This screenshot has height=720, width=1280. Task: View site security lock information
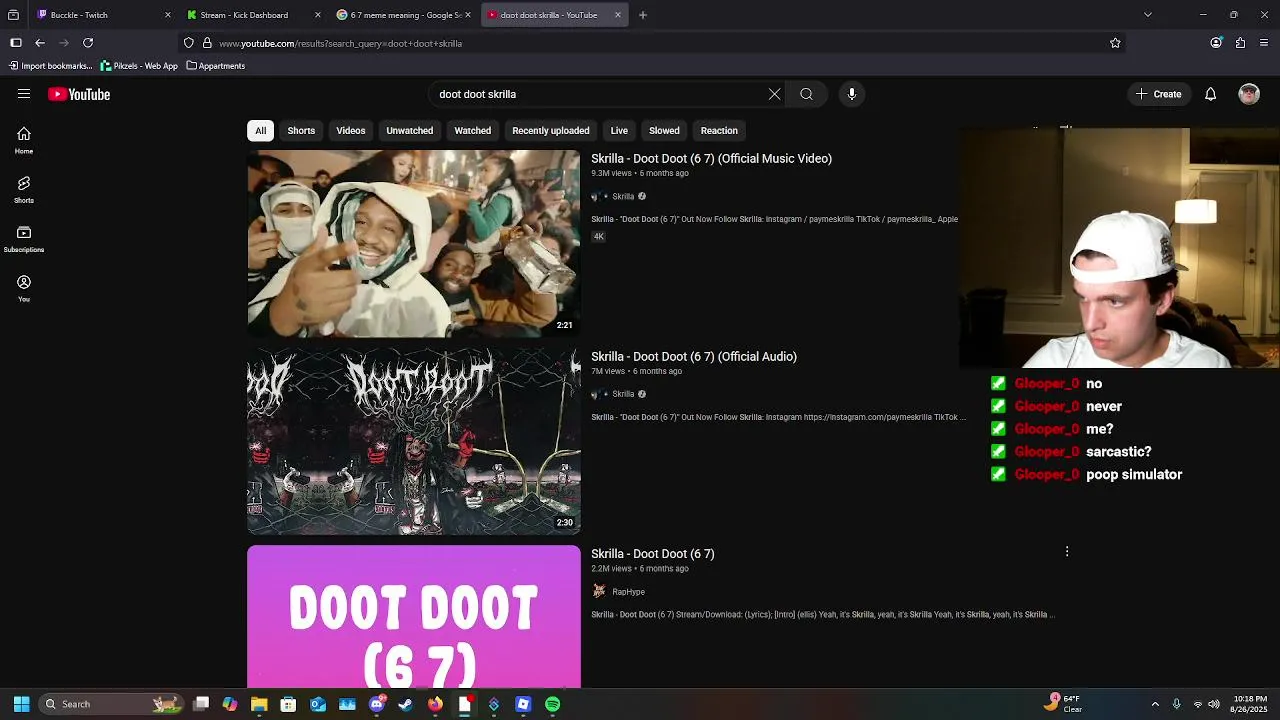tap(207, 43)
